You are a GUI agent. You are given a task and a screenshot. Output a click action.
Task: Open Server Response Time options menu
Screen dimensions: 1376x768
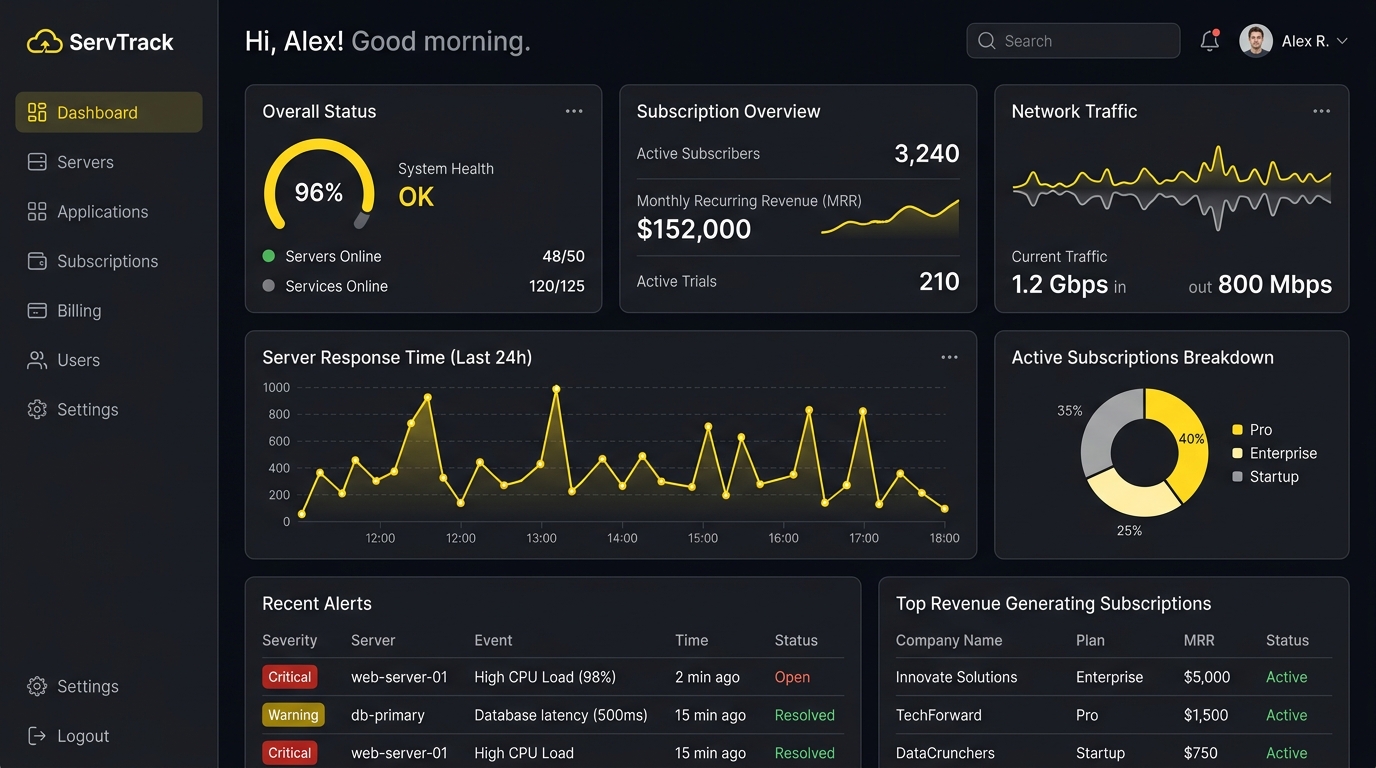[949, 357]
